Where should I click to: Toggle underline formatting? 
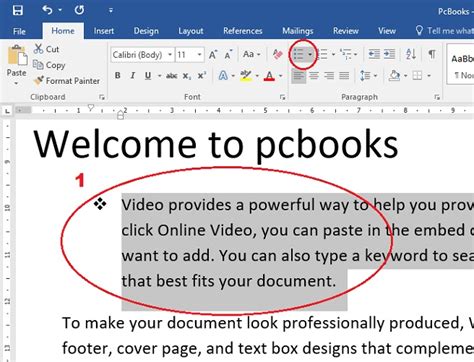(148, 76)
